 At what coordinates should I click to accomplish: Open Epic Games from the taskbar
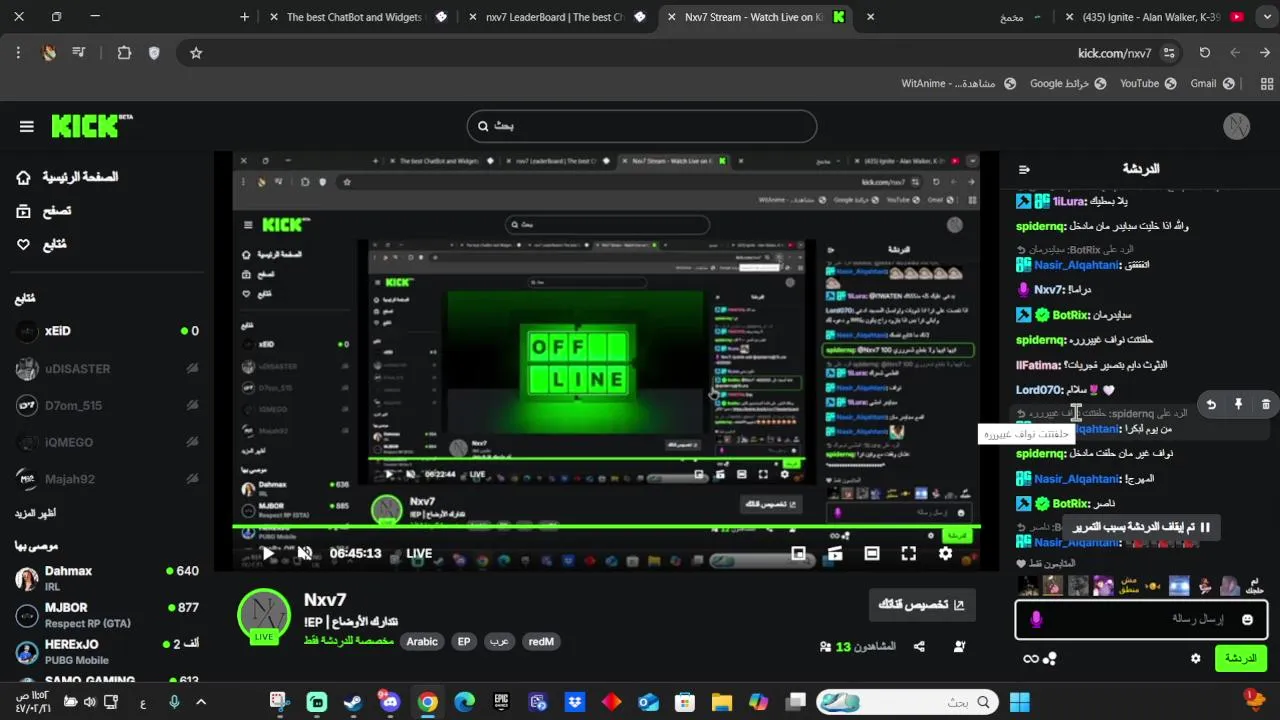click(x=501, y=703)
